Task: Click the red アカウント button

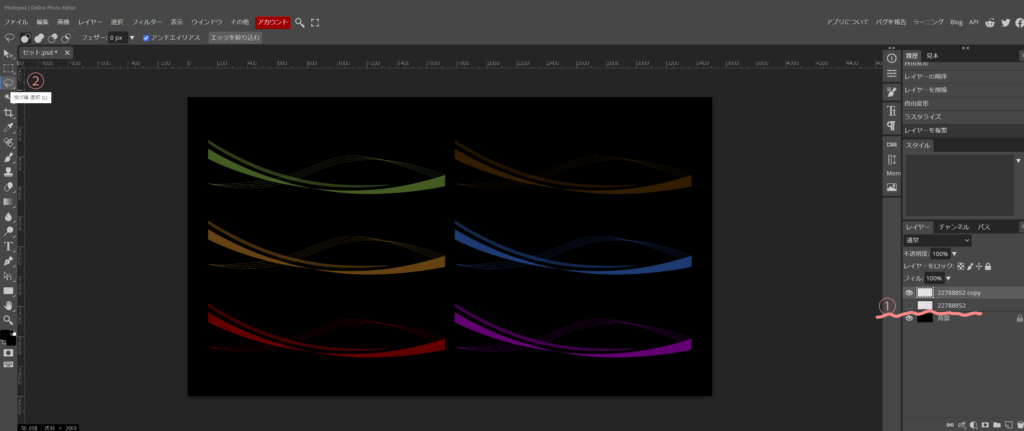Action: pyautogui.click(x=272, y=22)
